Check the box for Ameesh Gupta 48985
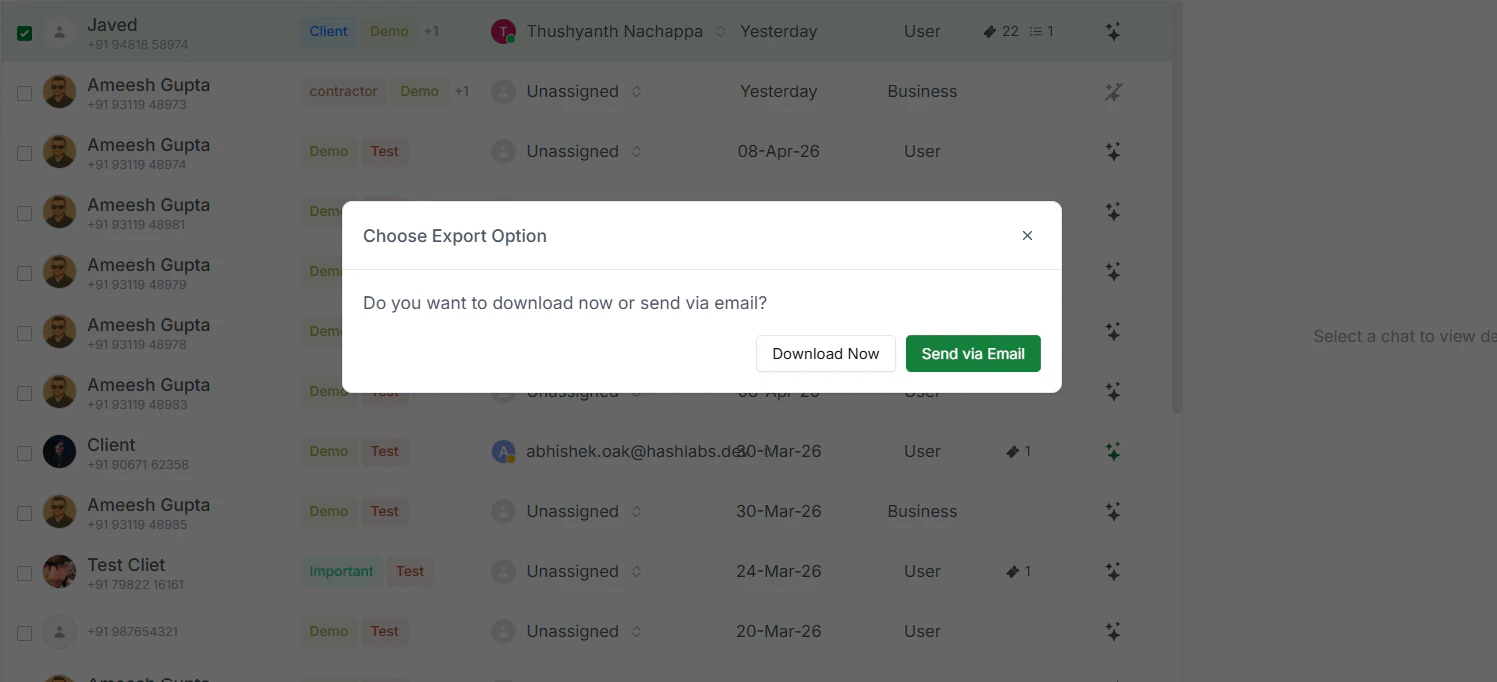The height and width of the screenshot is (682, 1497). coord(25,513)
